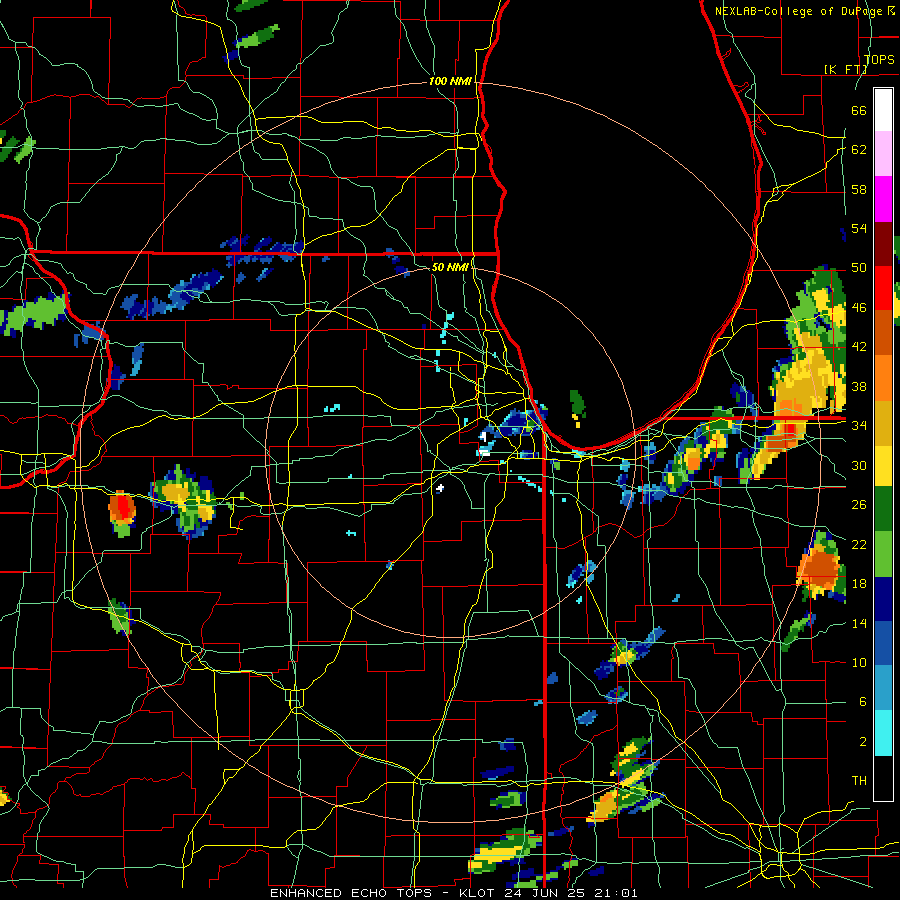This screenshot has height=900, width=900.
Task: Click the 18 legend value
Action: (x=859, y=584)
